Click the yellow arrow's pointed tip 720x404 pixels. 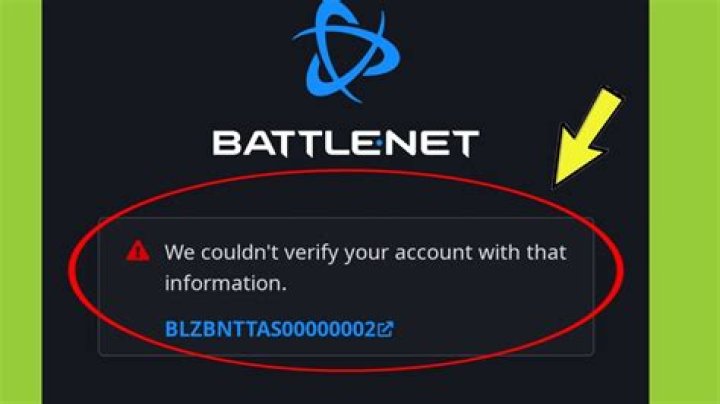(x=557, y=184)
